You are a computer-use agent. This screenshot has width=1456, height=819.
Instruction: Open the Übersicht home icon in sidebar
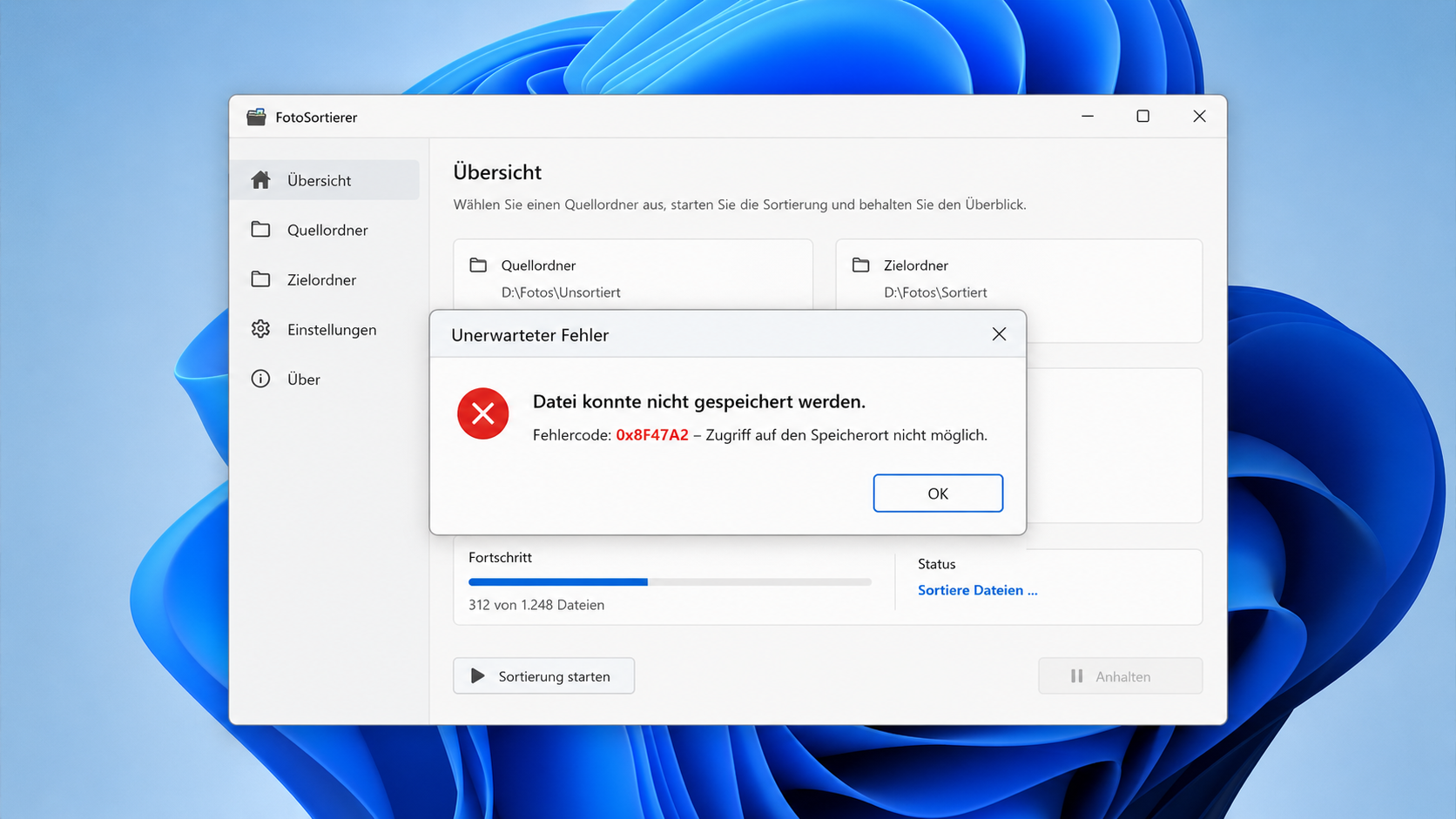pyautogui.click(x=260, y=180)
